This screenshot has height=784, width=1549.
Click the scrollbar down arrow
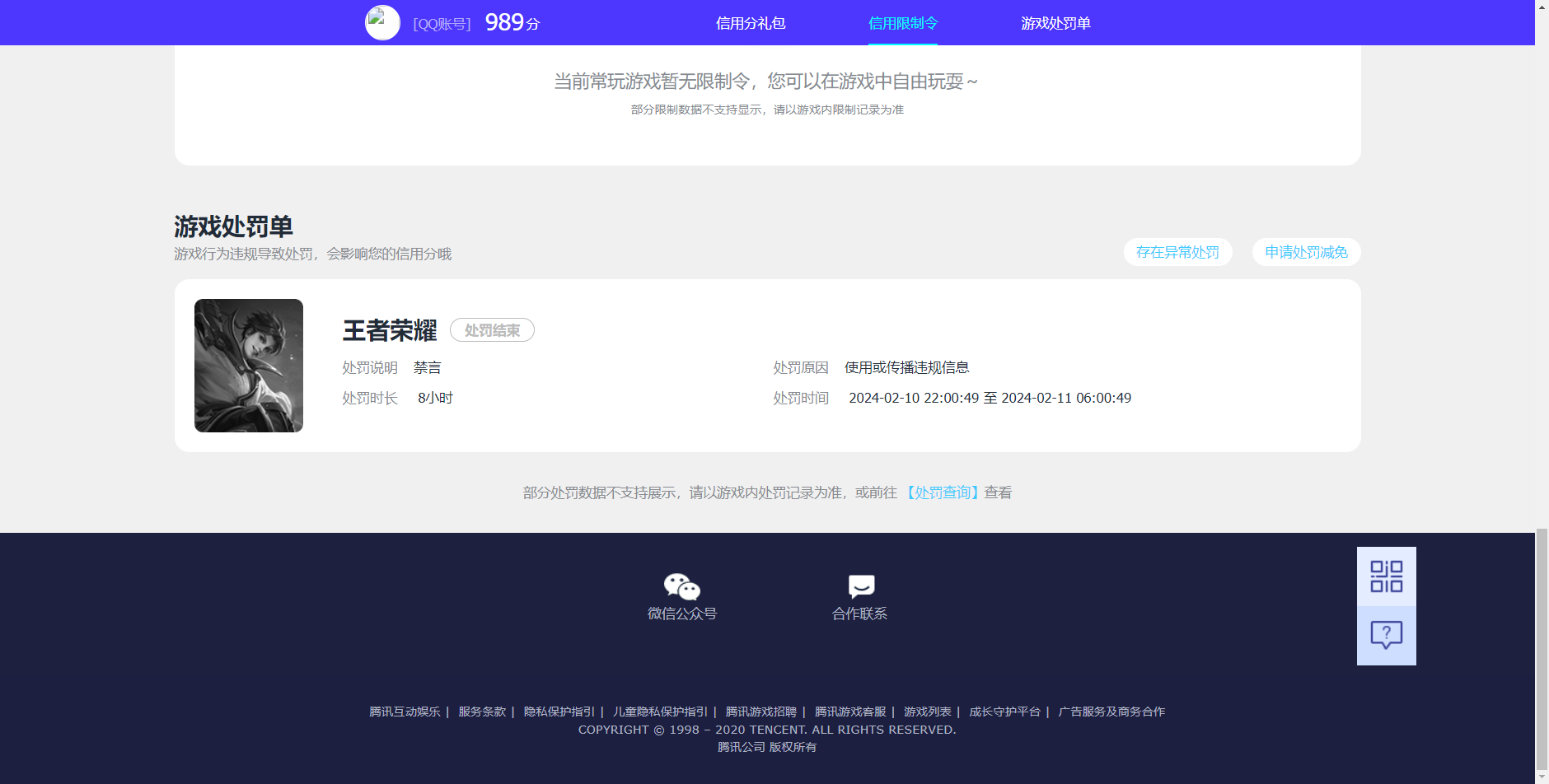1542,777
